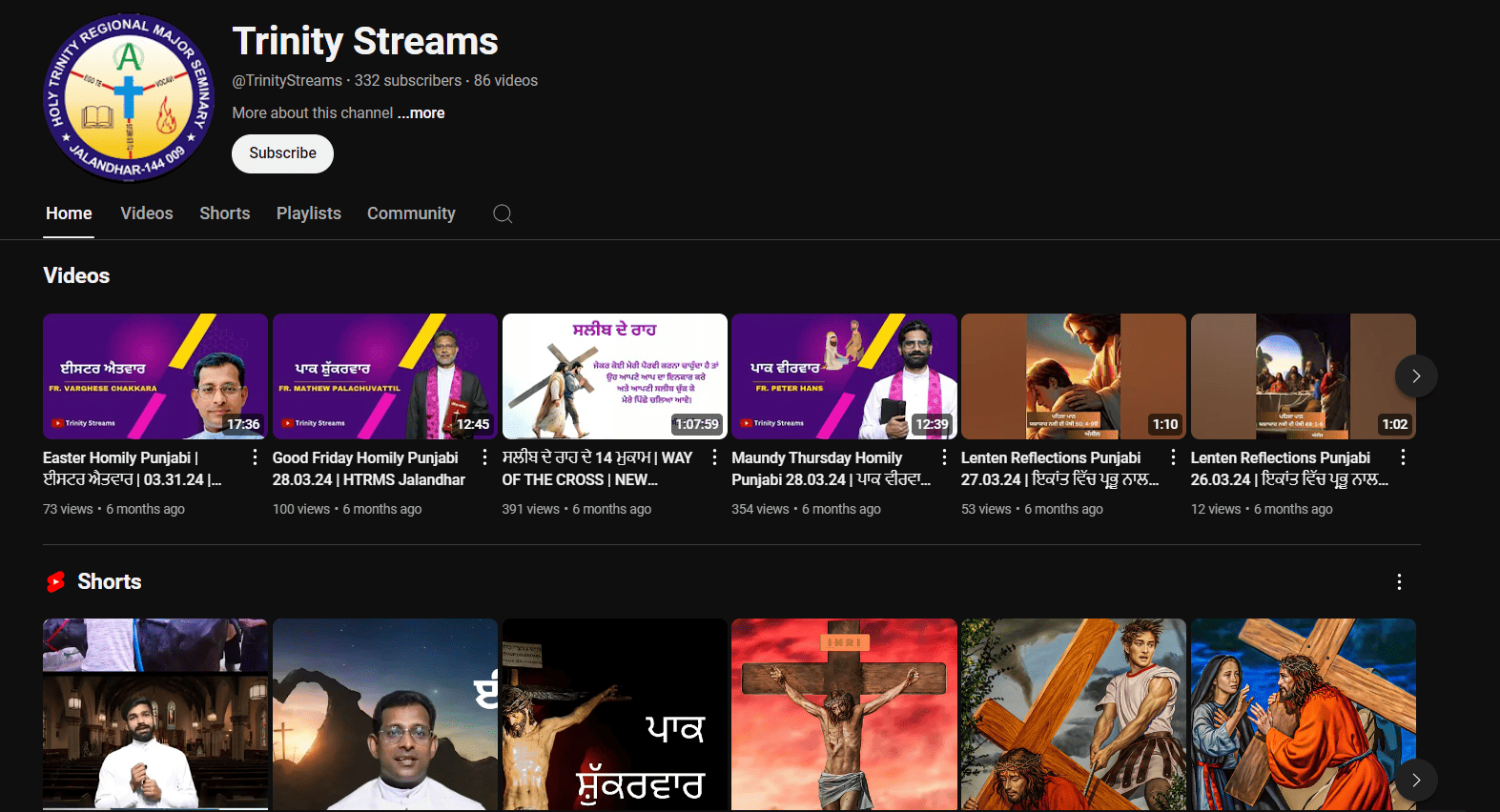
Task: Show next shorts with the Shorts row arrow
Action: tap(1416, 781)
